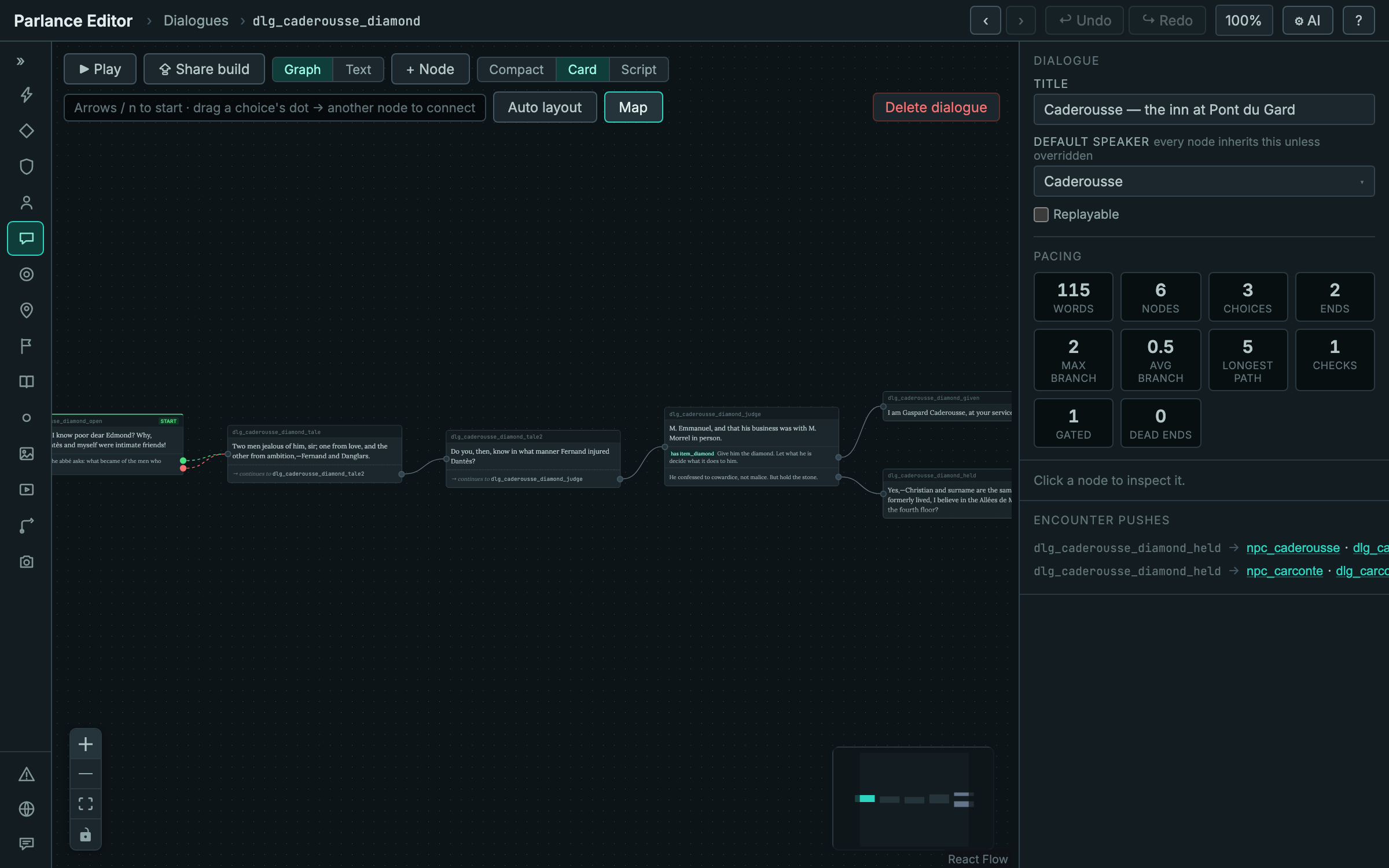Click the Share build button

[204, 69]
